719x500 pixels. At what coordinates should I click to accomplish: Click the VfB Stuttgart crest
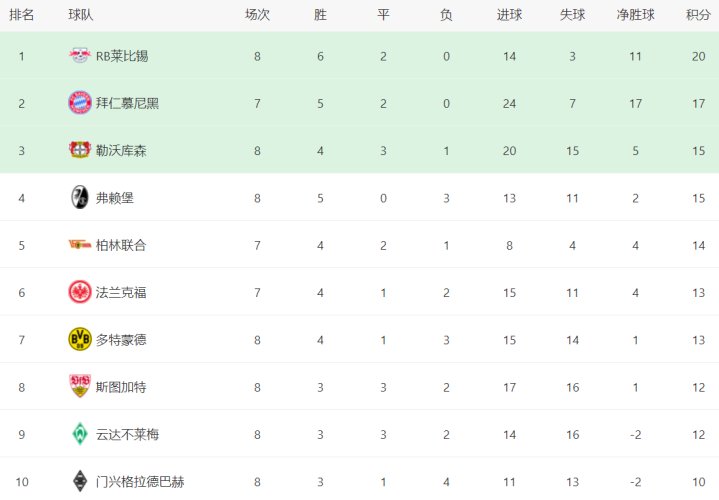pyautogui.click(x=80, y=386)
